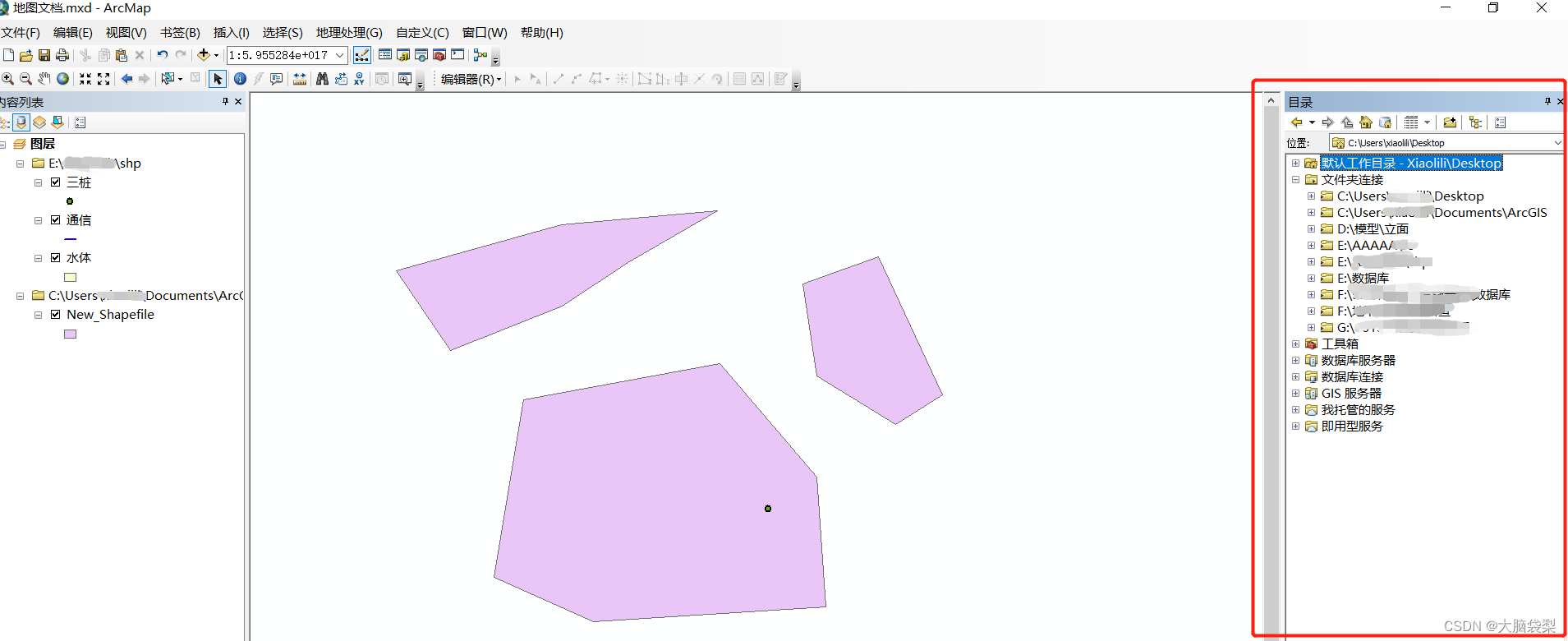Click the New_Shapefile purple symbol swatch
This screenshot has height=641, width=1568.
tap(71, 334)
